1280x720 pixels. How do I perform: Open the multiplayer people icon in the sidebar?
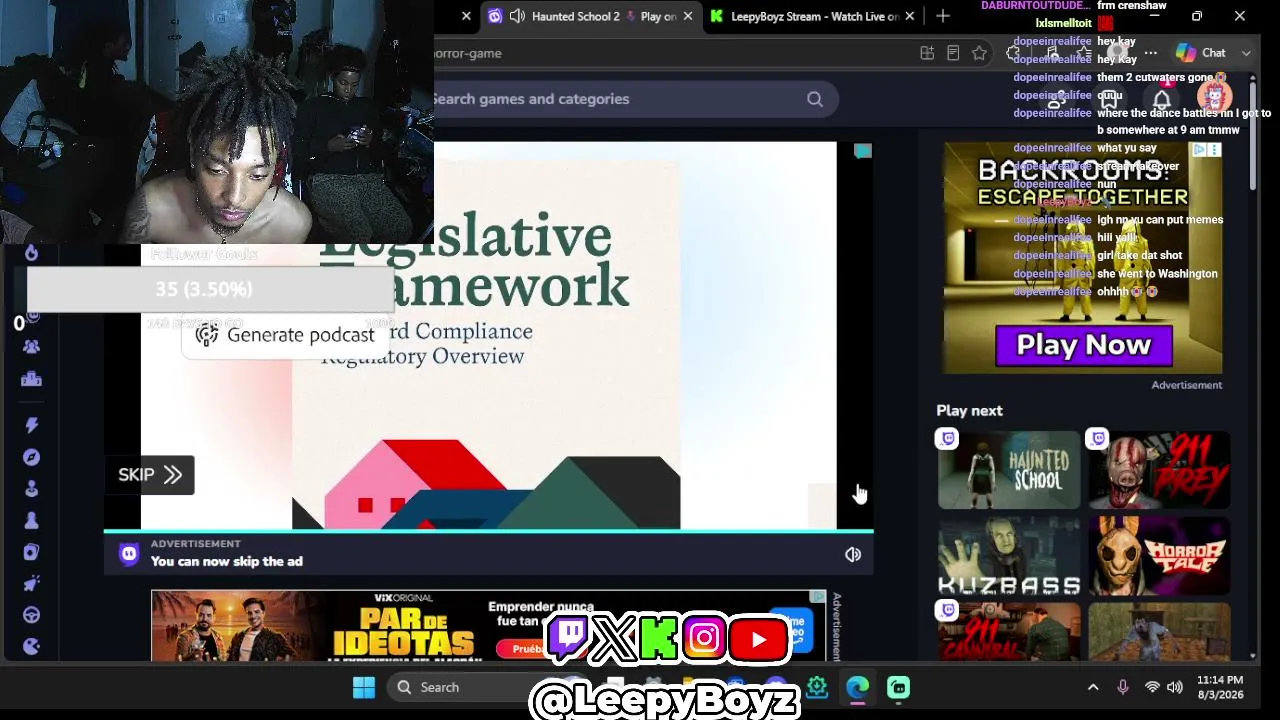32,347
